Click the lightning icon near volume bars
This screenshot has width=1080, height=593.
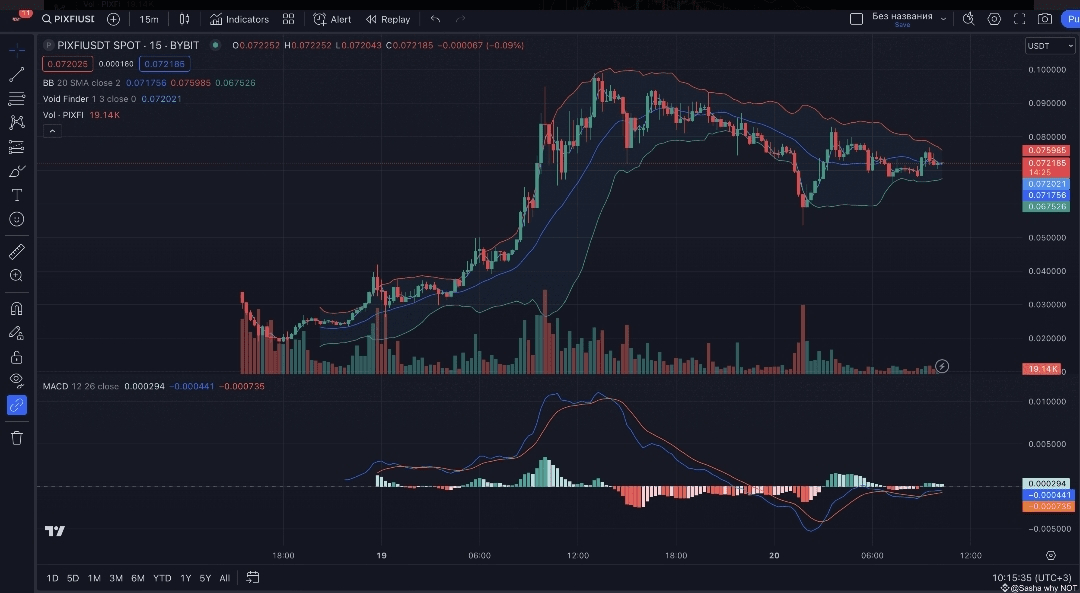(x=942, y=366)
